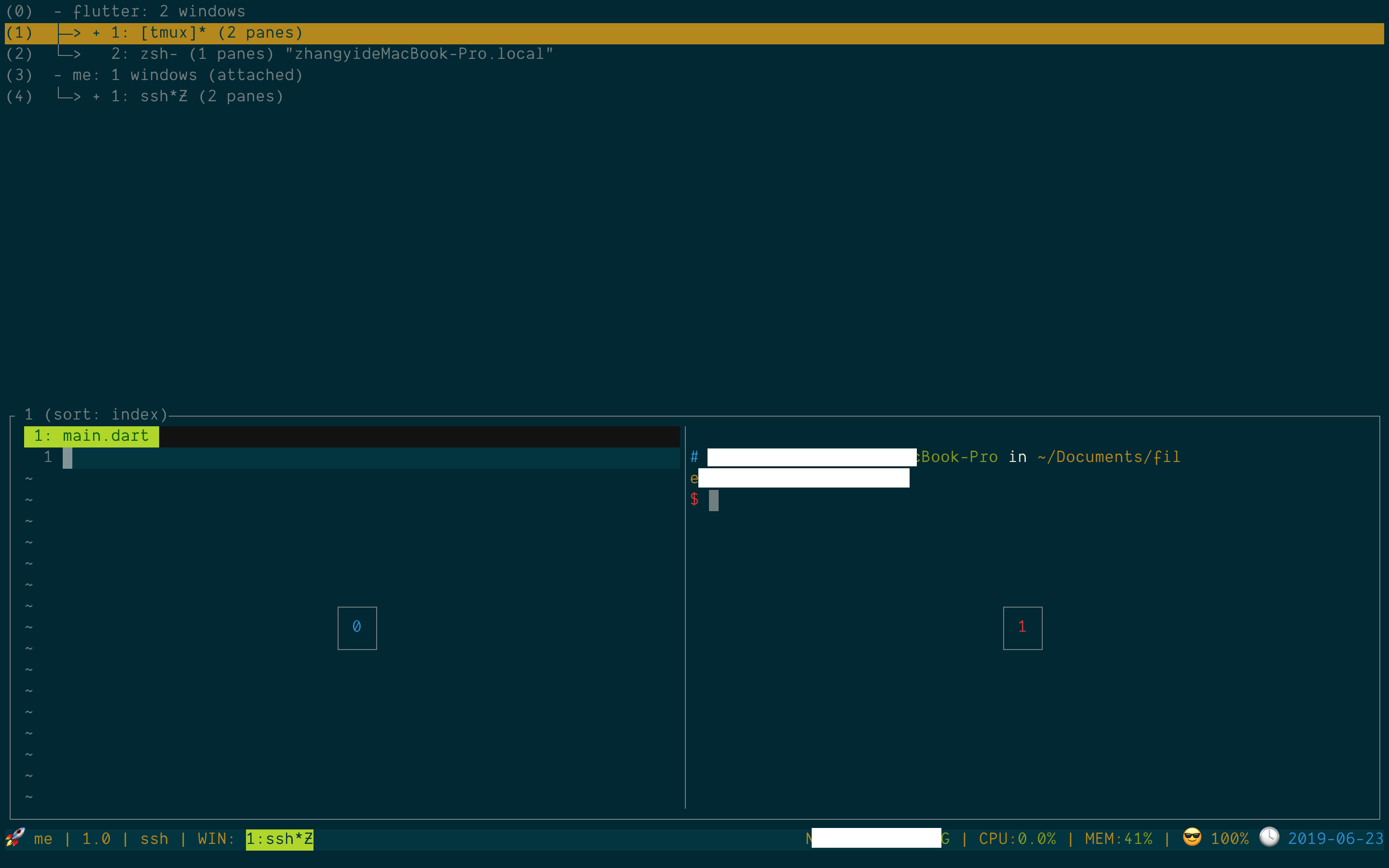This screenshot has height=868, width=1389.
Task: Click the MEM:41% status entry
Action: pyautogui.click(x=1118, y=839)
